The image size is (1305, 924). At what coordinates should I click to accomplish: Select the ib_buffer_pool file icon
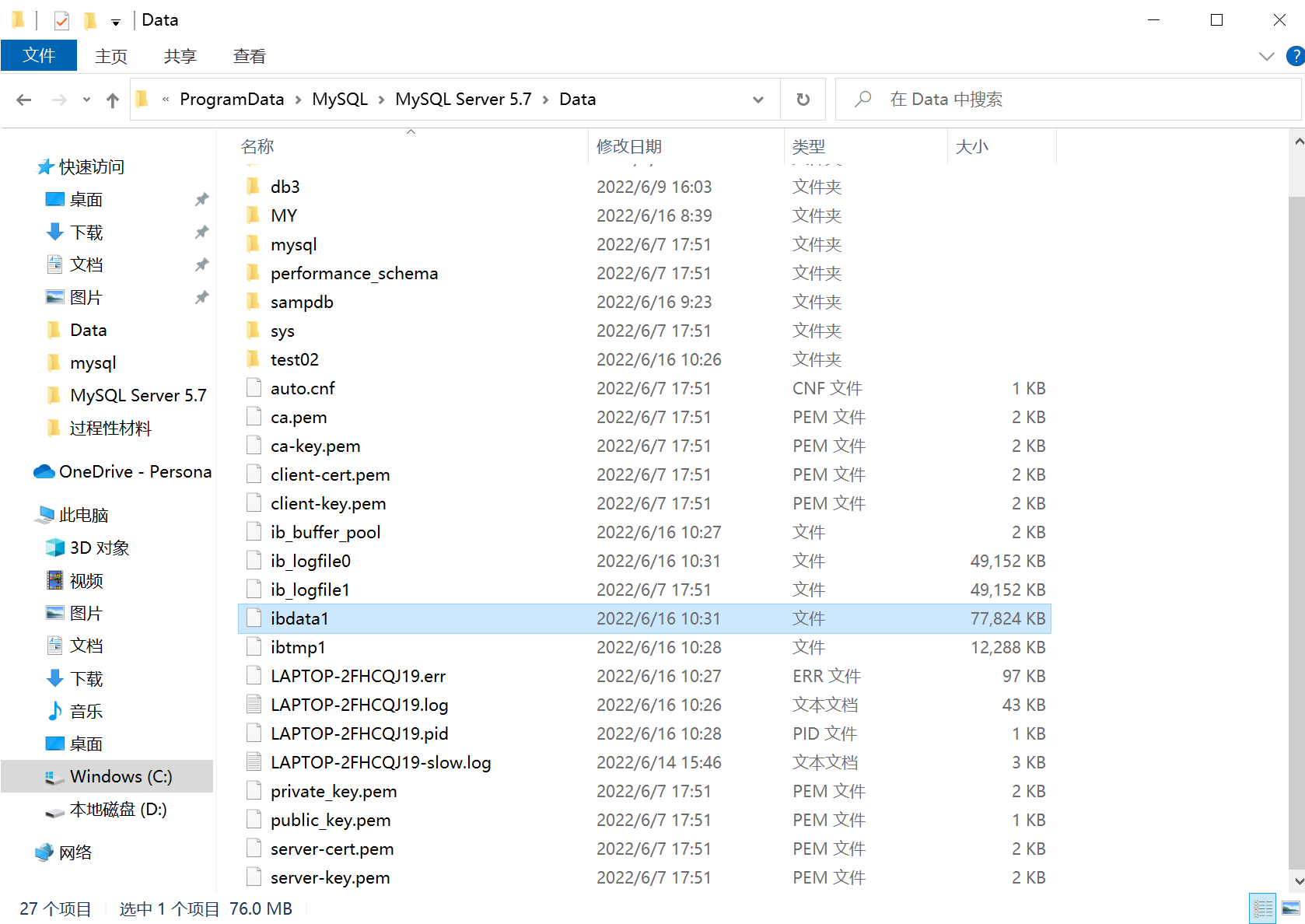[254, 531]
